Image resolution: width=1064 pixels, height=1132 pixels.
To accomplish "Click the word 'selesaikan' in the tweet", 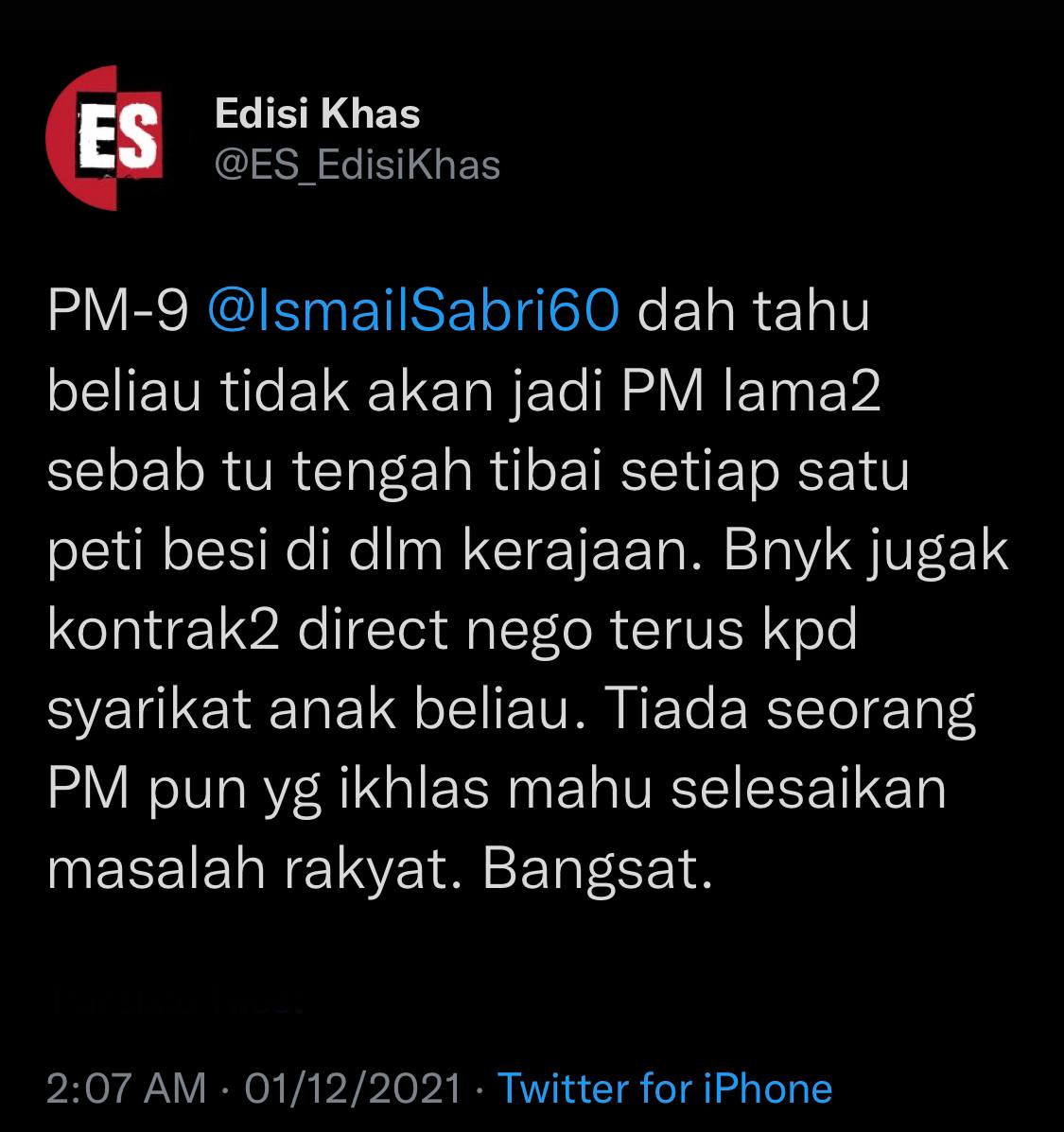I will pos(809,788).
